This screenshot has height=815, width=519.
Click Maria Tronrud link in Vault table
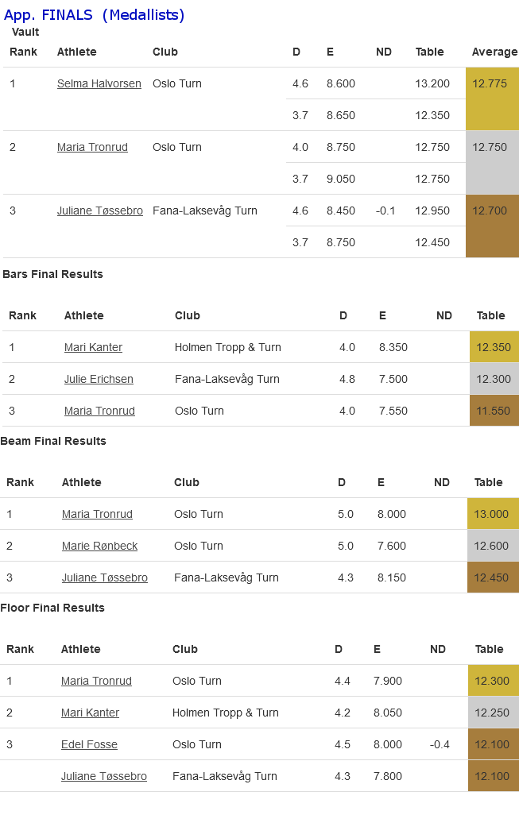[x=92, y=148]
